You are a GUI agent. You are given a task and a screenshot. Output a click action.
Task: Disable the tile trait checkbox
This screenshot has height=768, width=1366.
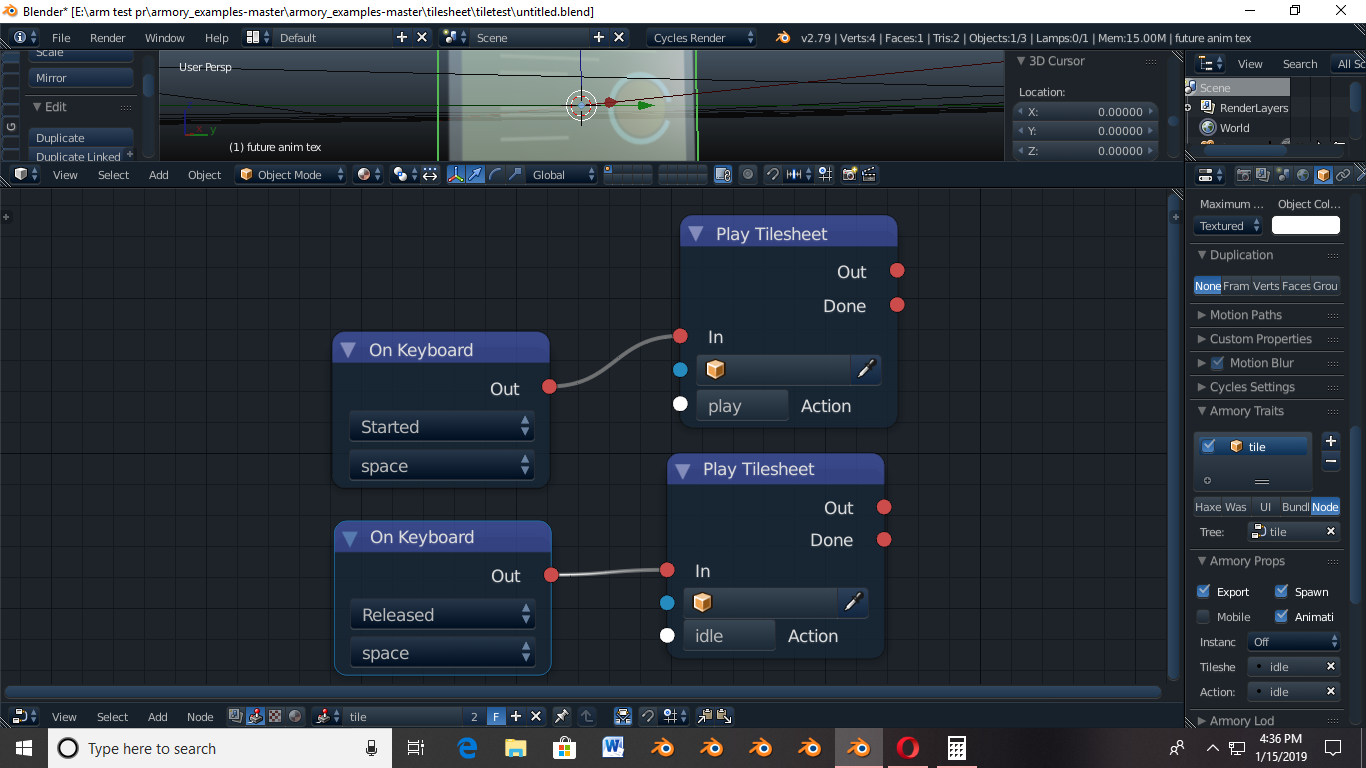(x=1209, y=446)
